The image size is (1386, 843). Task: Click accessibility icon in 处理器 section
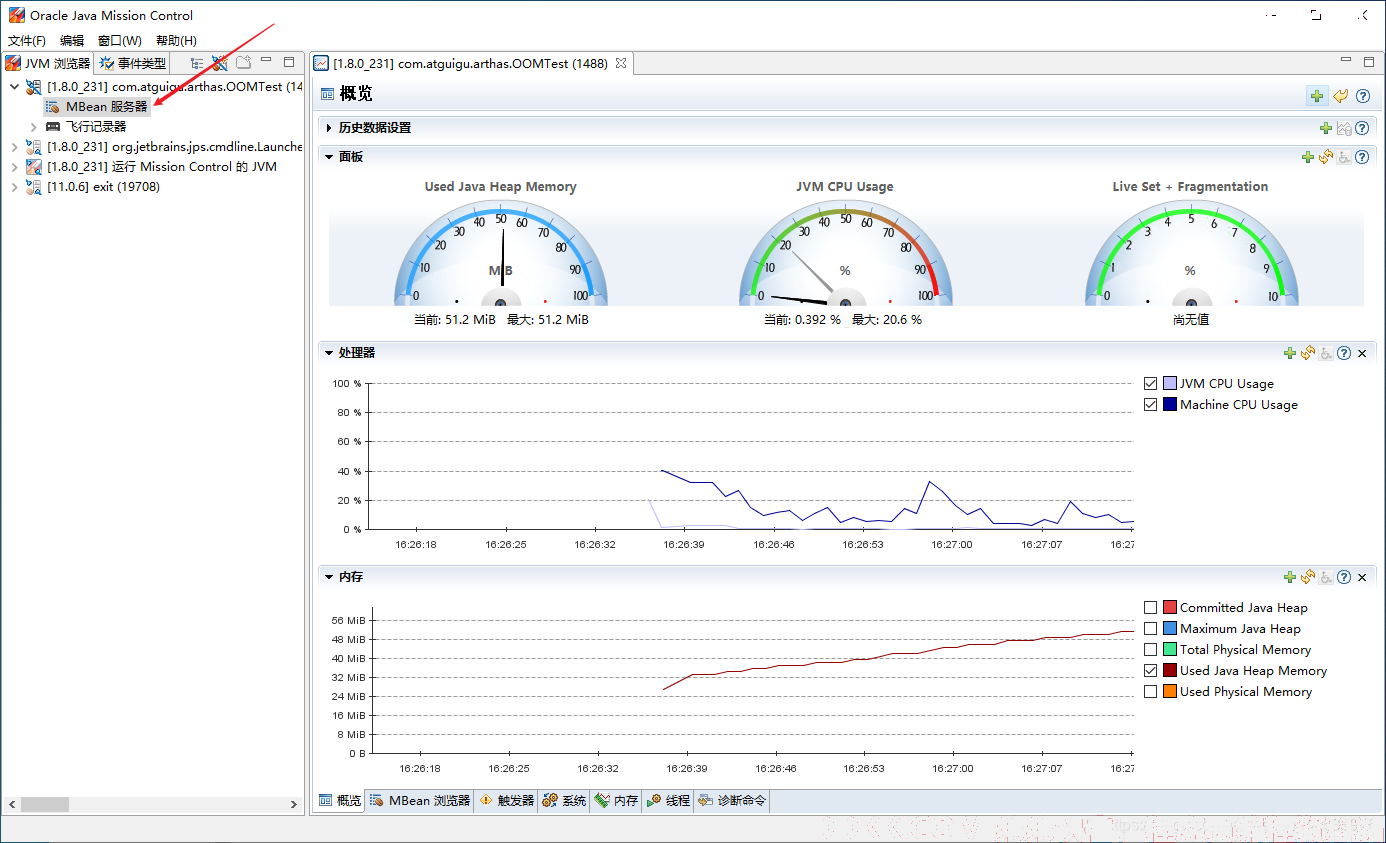pyautogui.click(x=1326, y=353)
